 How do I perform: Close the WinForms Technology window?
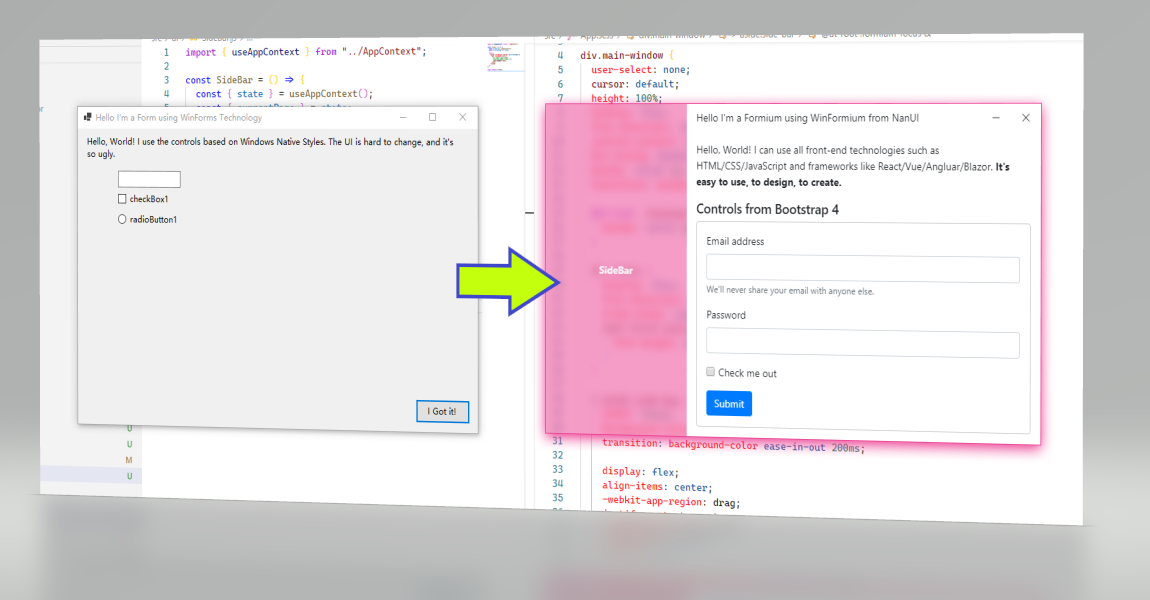pyautogui.click(x=462, y=117)
